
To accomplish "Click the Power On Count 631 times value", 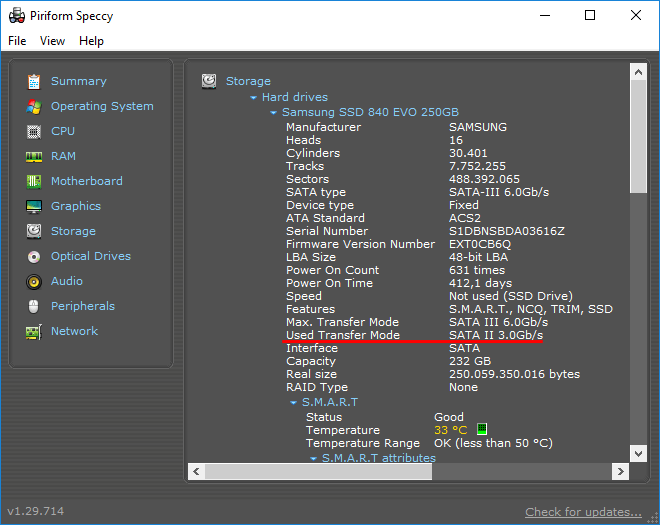I will [x=477, y=270].
